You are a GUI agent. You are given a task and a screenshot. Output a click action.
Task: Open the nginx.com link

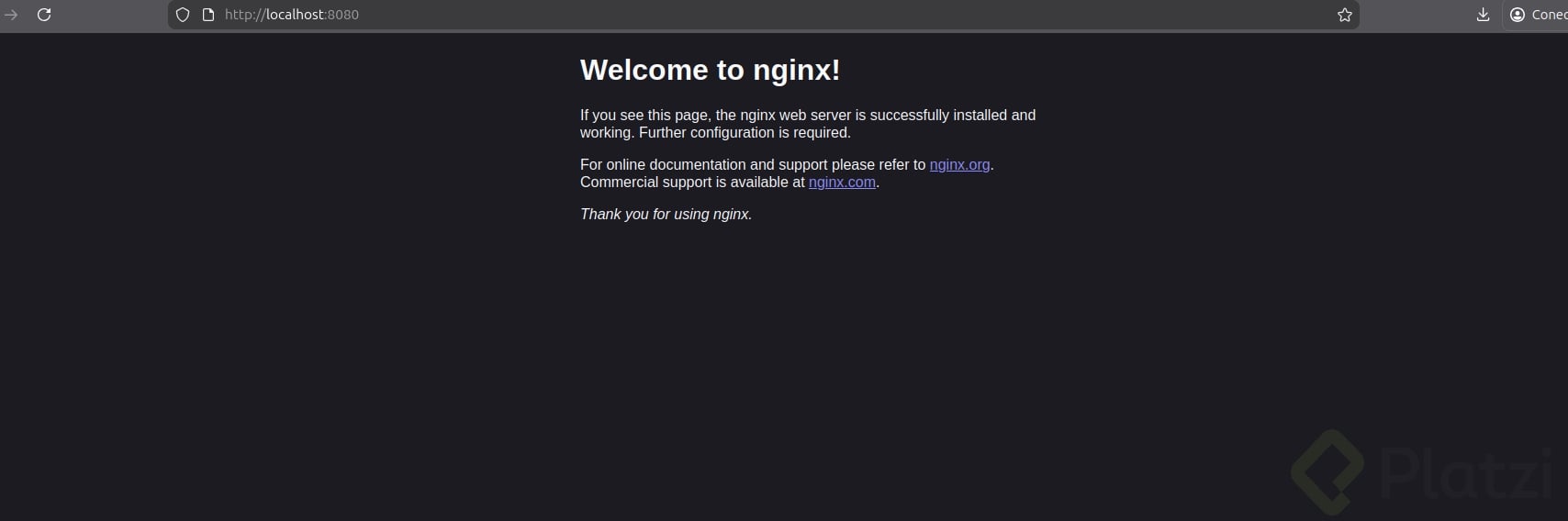pos(842,183)
